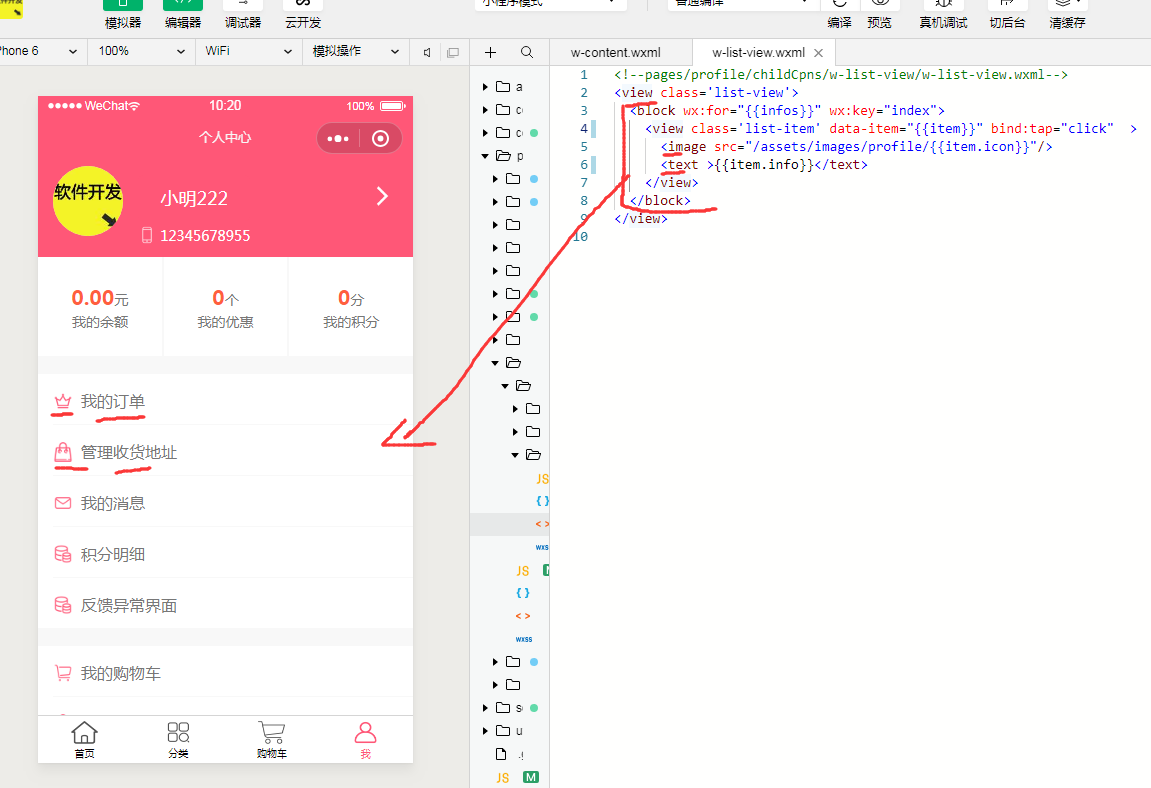Click the plus icon to add file
The width and height of the screenshot is (1151, 788).
tap(490, 52)
